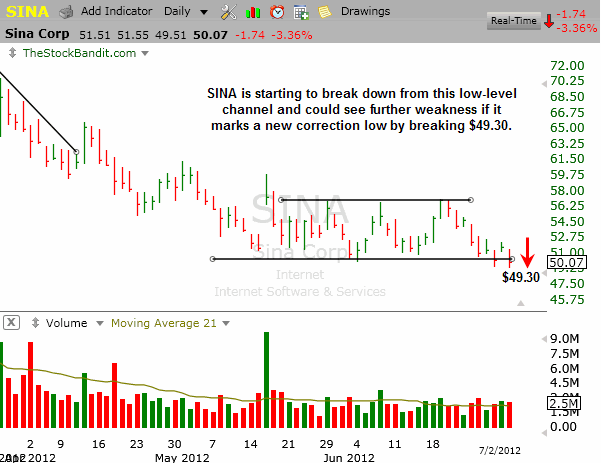Click the May 2012 axis label

tap(182, 458)
